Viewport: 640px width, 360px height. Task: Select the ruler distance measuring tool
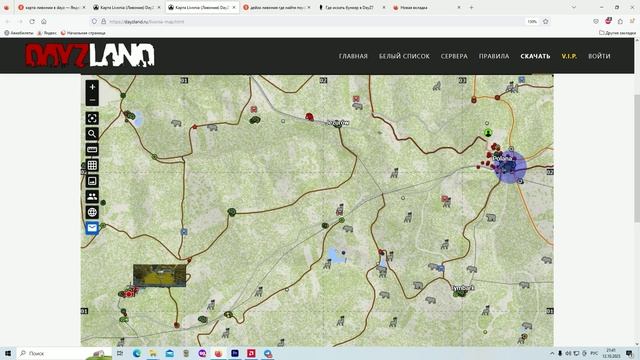92,149
